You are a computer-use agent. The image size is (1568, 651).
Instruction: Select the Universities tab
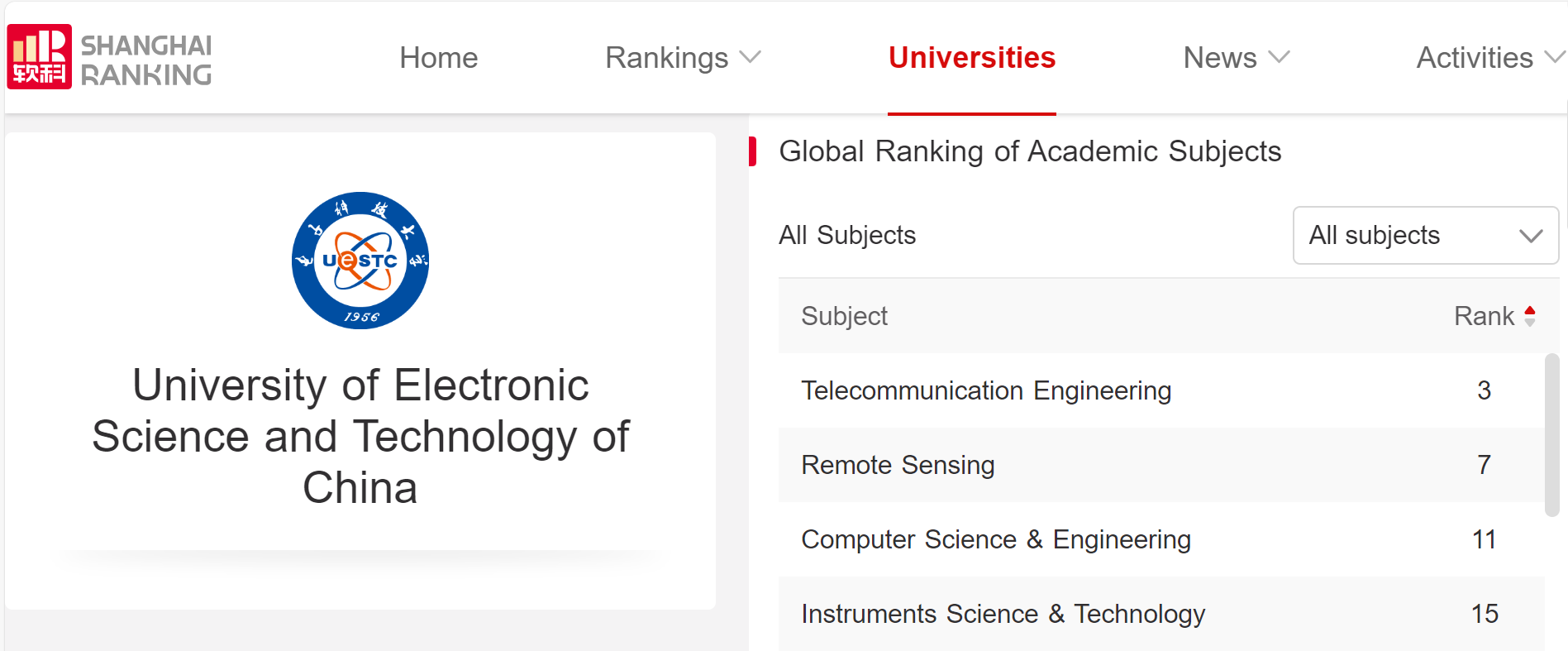(x=972, y=58)
